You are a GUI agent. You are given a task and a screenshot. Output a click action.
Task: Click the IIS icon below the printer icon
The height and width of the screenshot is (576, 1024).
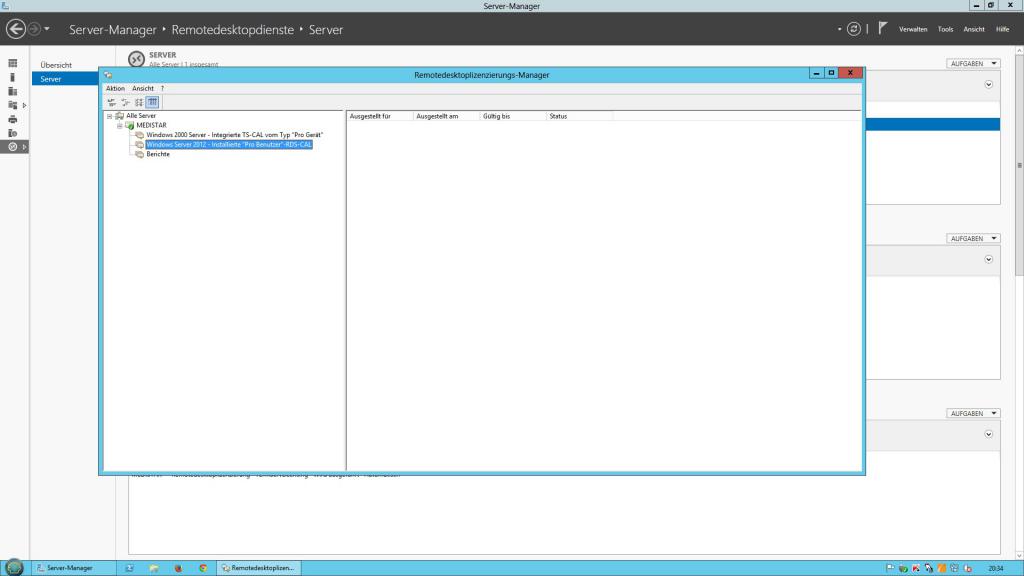click(12, 133)
